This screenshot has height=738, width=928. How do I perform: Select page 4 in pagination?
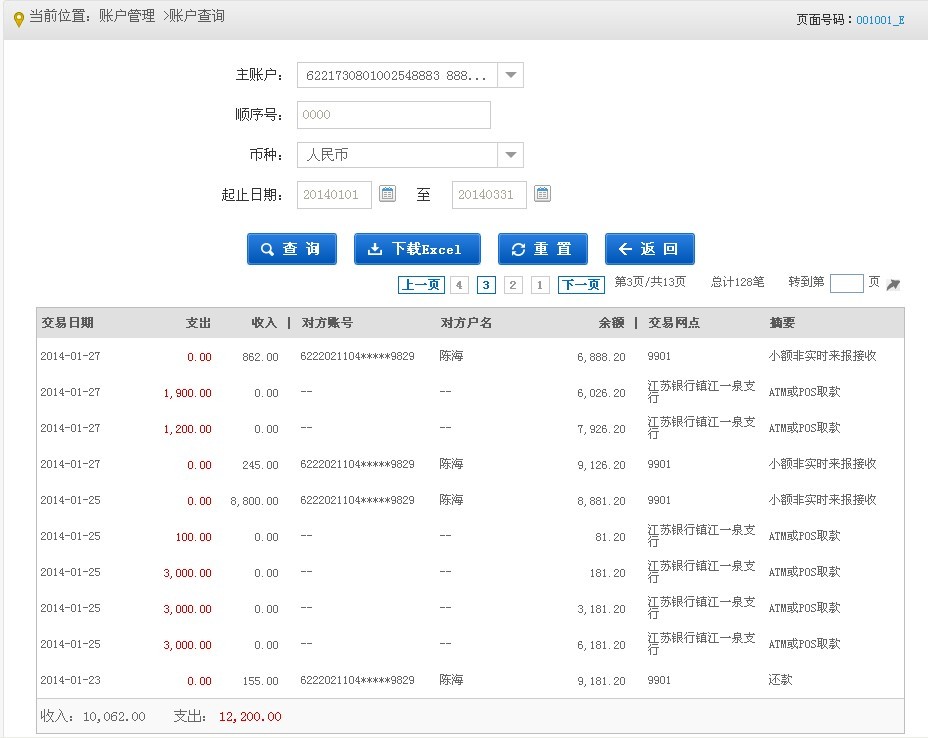pyautogui.click(x=459, y=285)
